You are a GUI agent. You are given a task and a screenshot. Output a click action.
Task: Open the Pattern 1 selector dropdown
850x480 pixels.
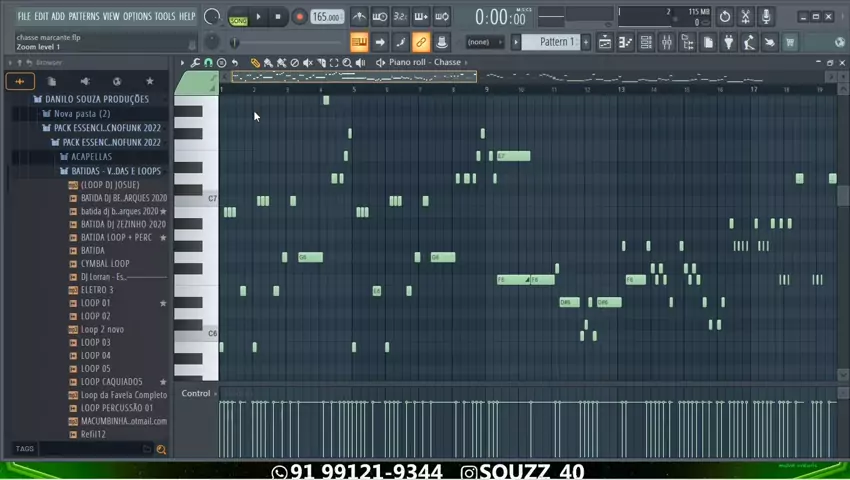click(557, 43)
